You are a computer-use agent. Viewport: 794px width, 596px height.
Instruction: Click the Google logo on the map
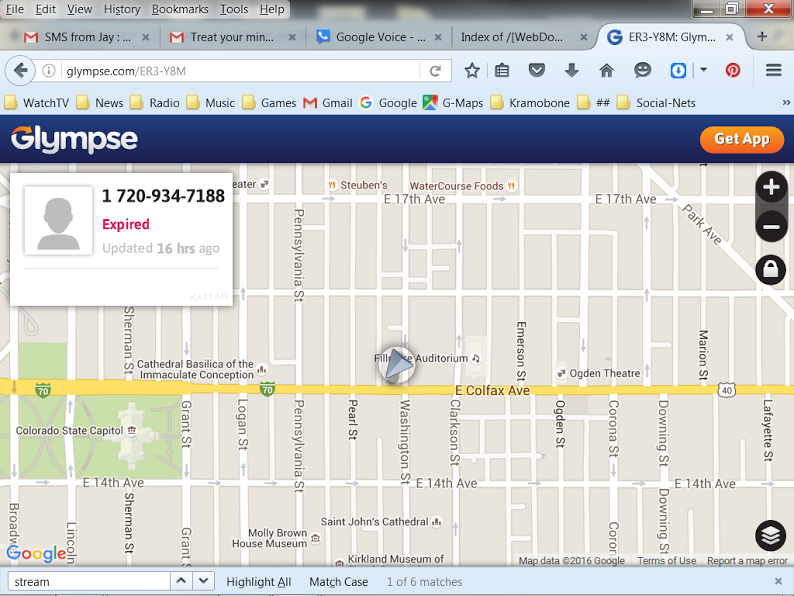click(36, 553)
